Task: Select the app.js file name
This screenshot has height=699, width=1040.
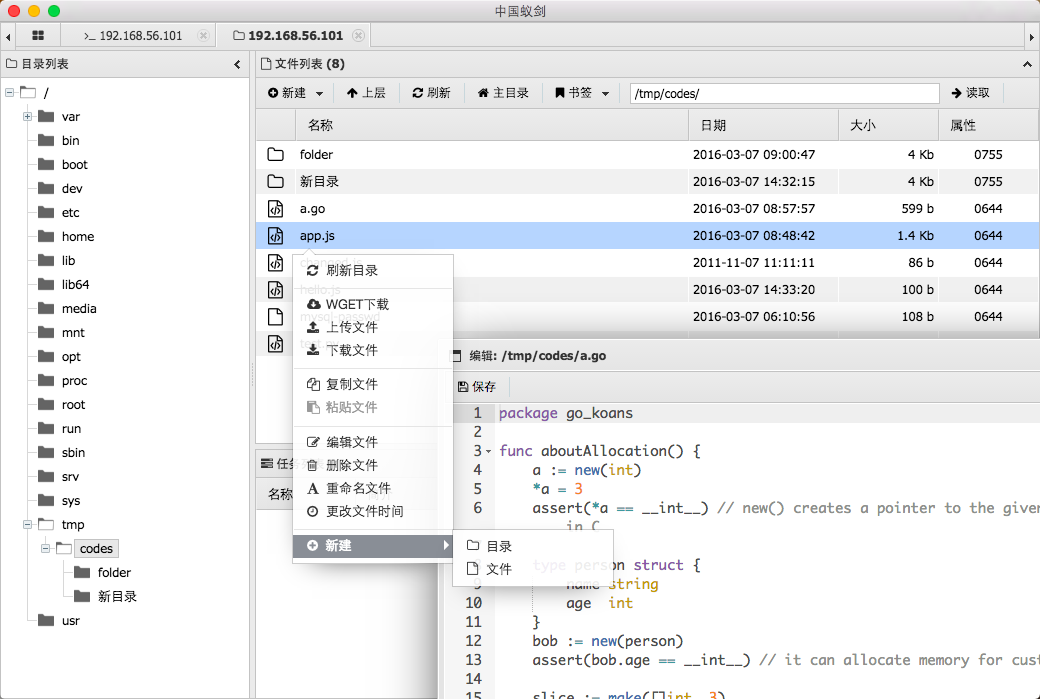Action: click(317, 235)
